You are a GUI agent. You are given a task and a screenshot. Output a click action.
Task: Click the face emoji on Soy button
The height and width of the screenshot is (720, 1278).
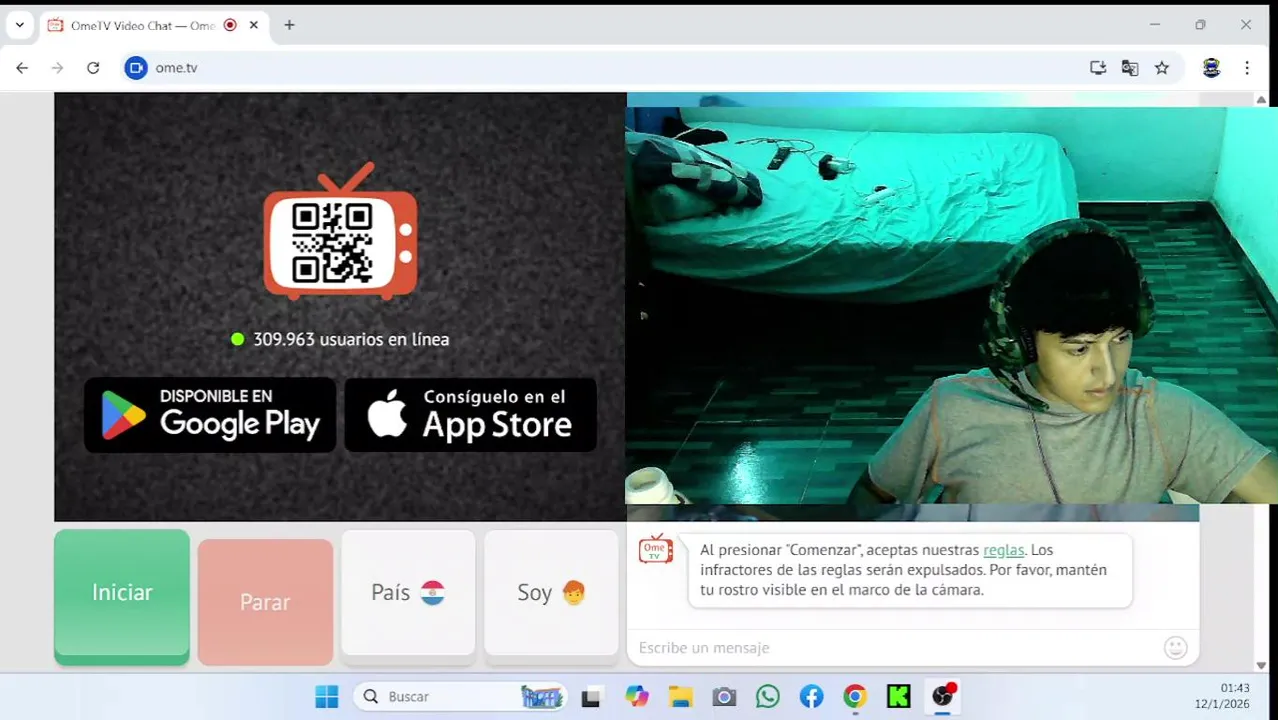[573, 593]
